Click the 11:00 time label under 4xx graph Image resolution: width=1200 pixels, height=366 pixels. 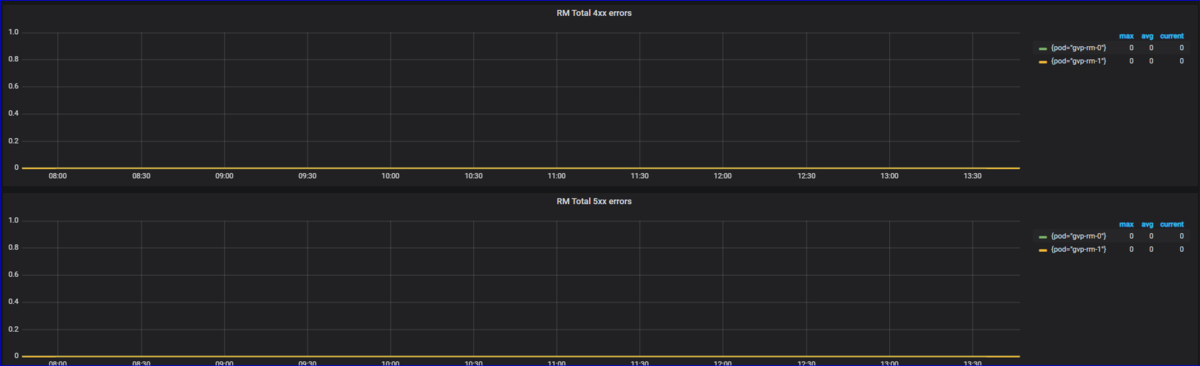click(556, 176)
